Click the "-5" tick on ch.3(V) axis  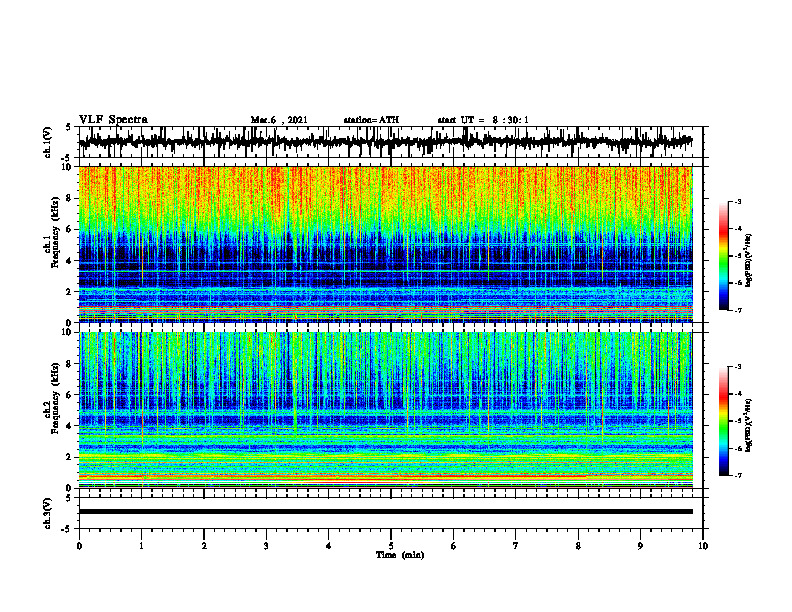pyautogui.click(x=68, y=529)
